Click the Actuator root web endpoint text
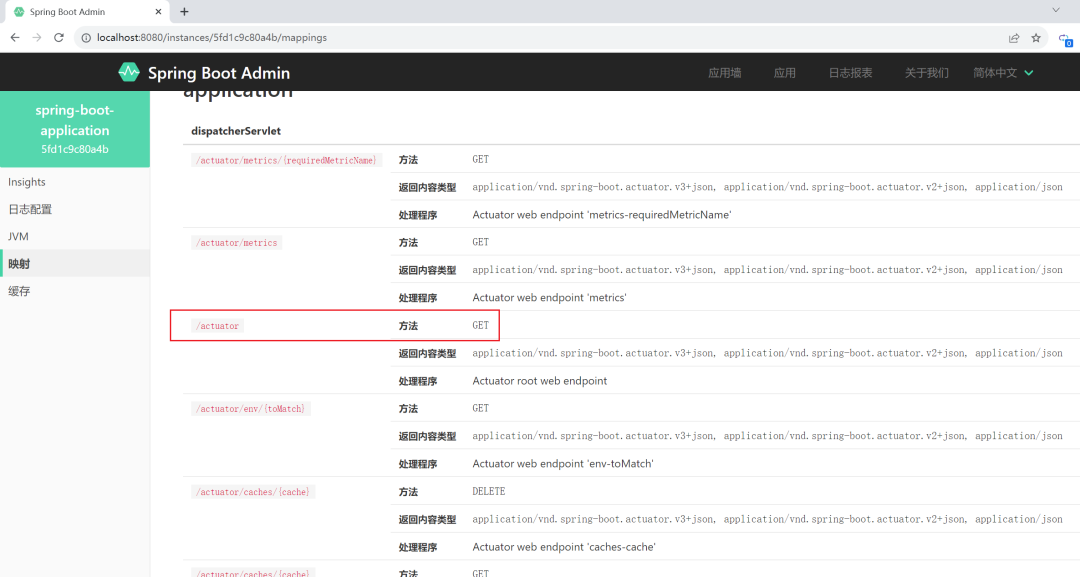 point(540,381)
